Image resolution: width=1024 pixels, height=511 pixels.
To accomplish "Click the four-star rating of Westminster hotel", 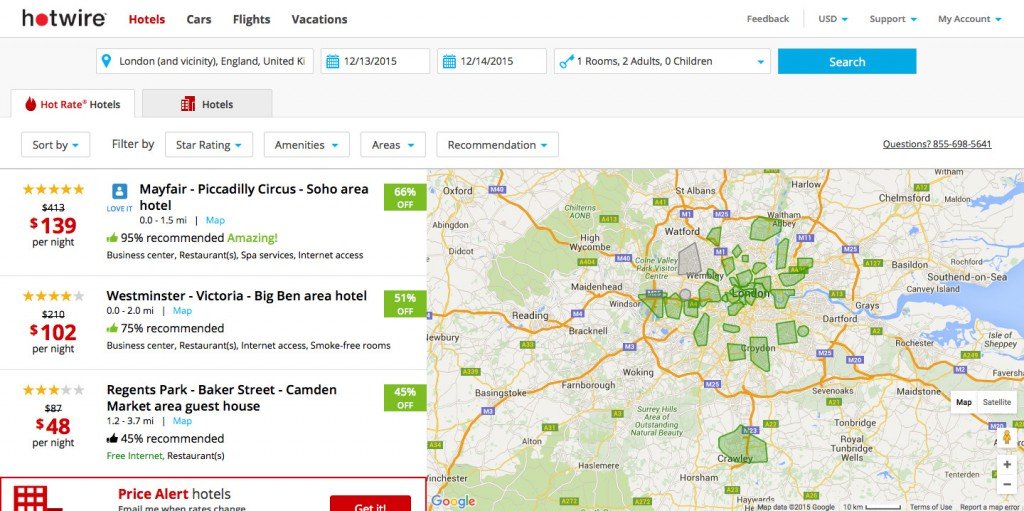I will pos(54,296).
